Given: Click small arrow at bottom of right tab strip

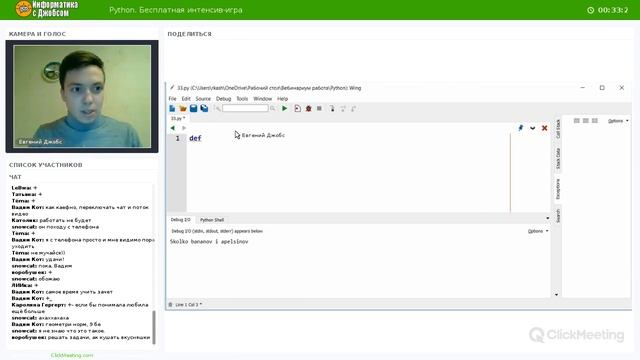Looking at the screenshot, I should 557,294.
